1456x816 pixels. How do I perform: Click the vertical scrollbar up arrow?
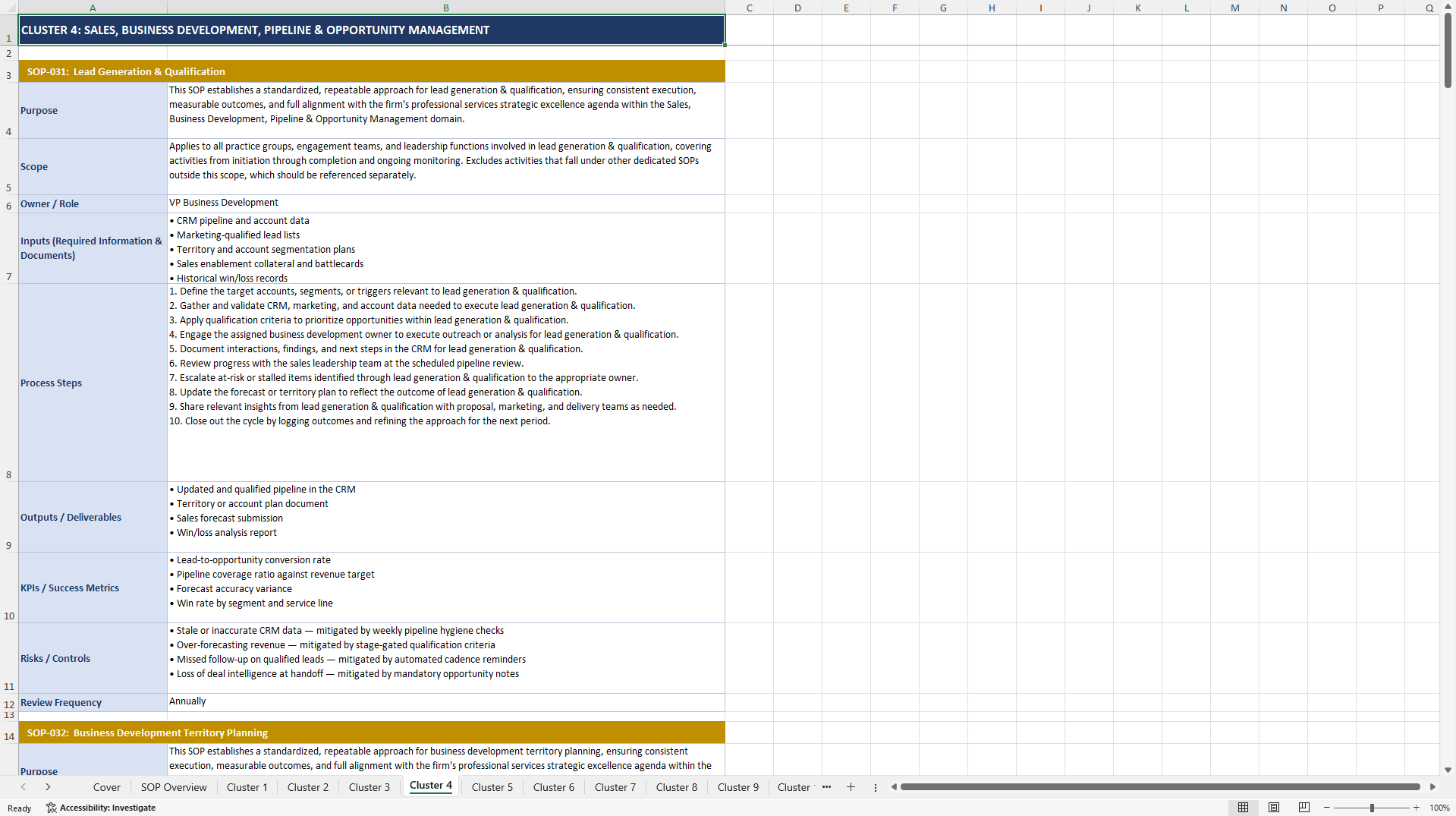pyautogui.click(x=1448, y=7)
